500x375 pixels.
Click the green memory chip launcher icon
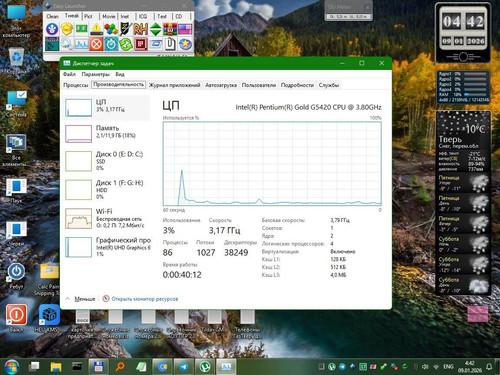82,30
